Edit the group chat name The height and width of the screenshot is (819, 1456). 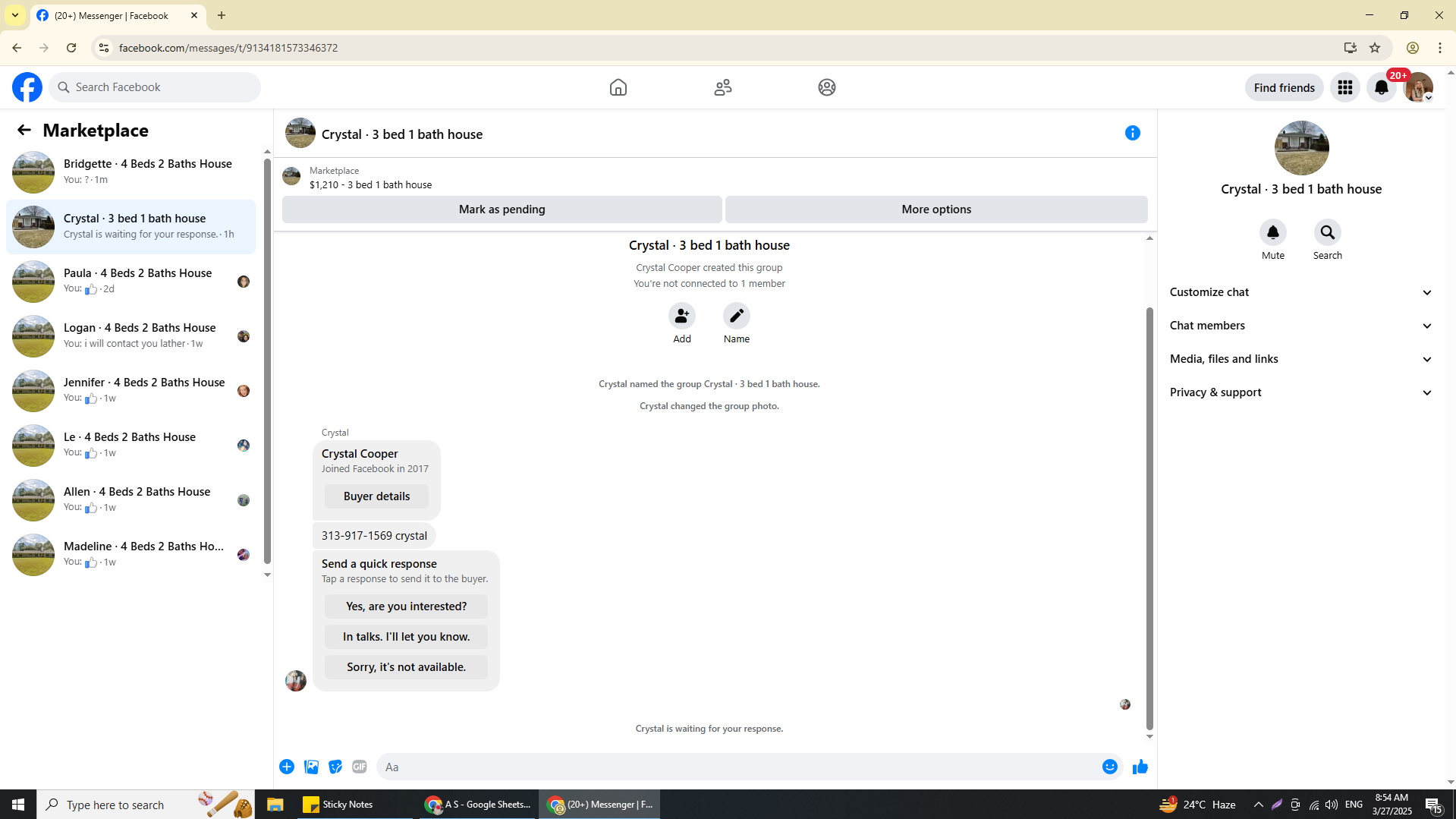point(737,316)
